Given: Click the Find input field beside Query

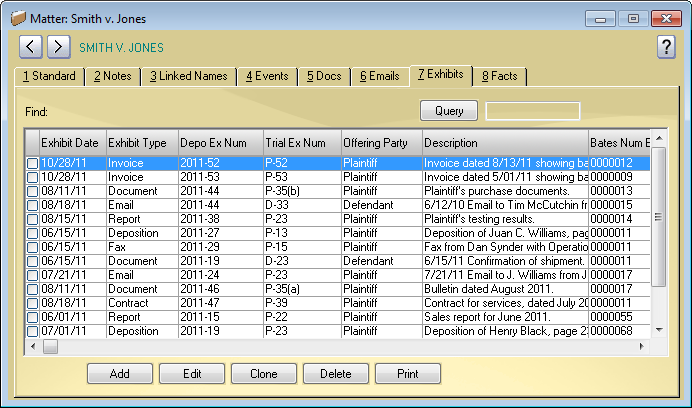Looking at the screenshot, I should coord(533,111).
